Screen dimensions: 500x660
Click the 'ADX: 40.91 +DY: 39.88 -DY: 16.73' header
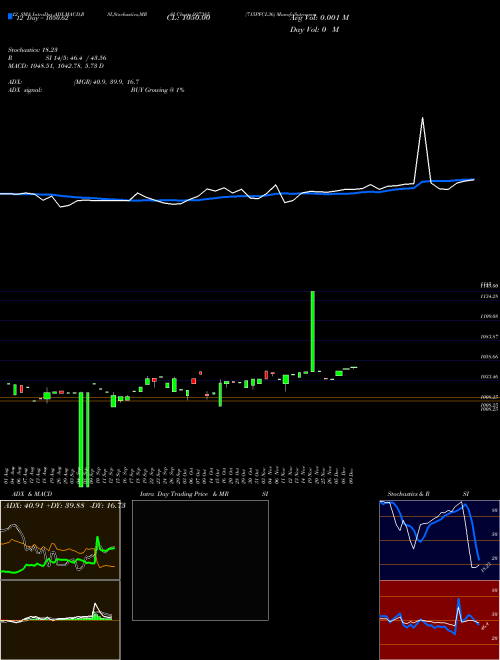[x=65, y=506]
